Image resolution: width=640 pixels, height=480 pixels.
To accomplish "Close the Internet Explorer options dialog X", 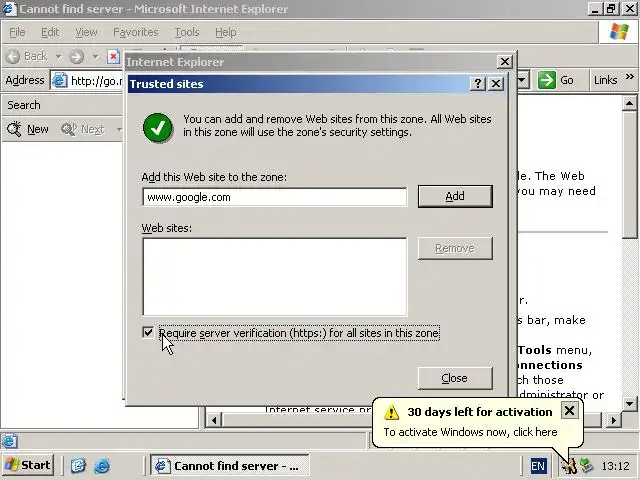I will (x=505, y=62).
